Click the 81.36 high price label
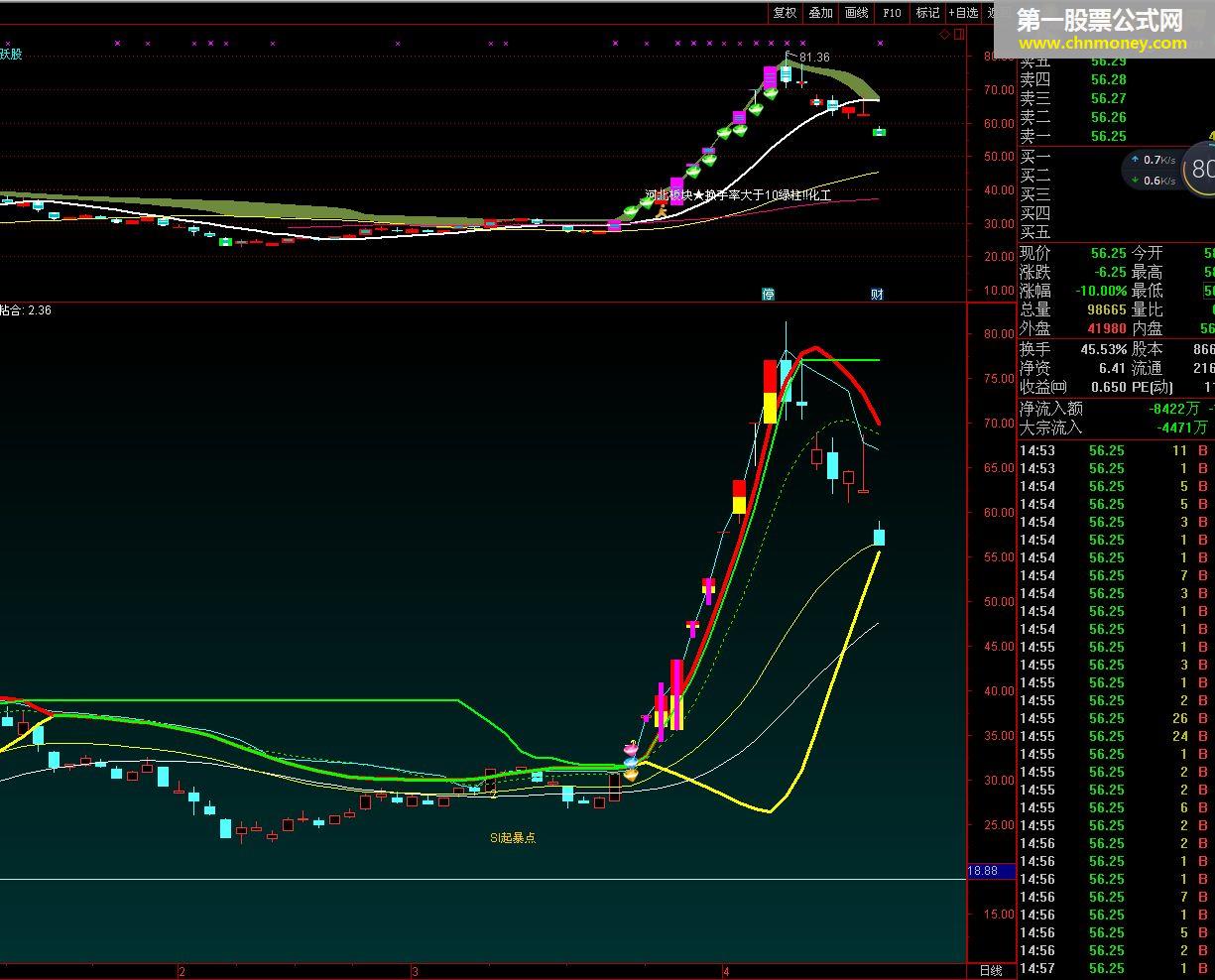Viewport: 1215px width, 980px height. 814,58
